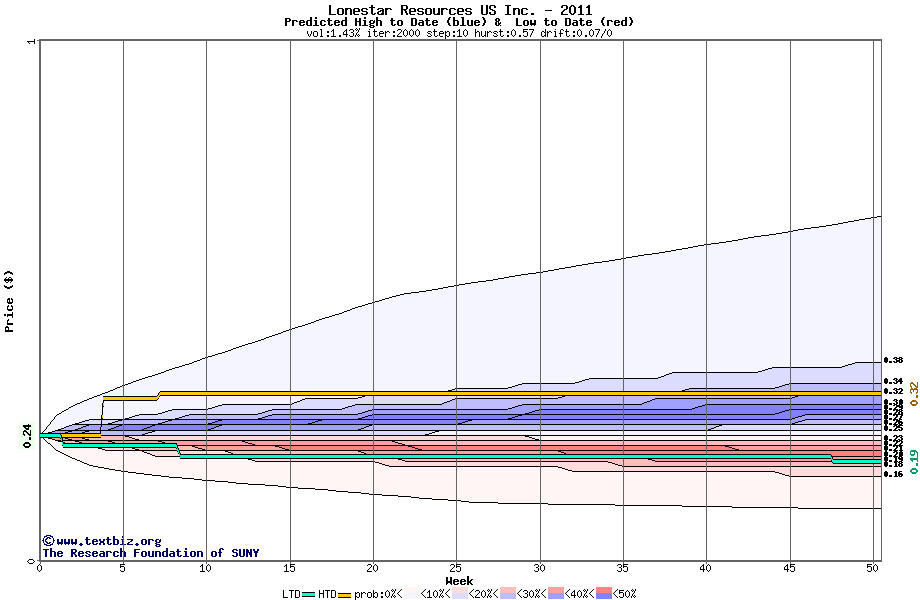This screenshot has height=600, width=920.
Task: Click the legend swatch between <40%< and <50%
Action: [x=604, y=594]
